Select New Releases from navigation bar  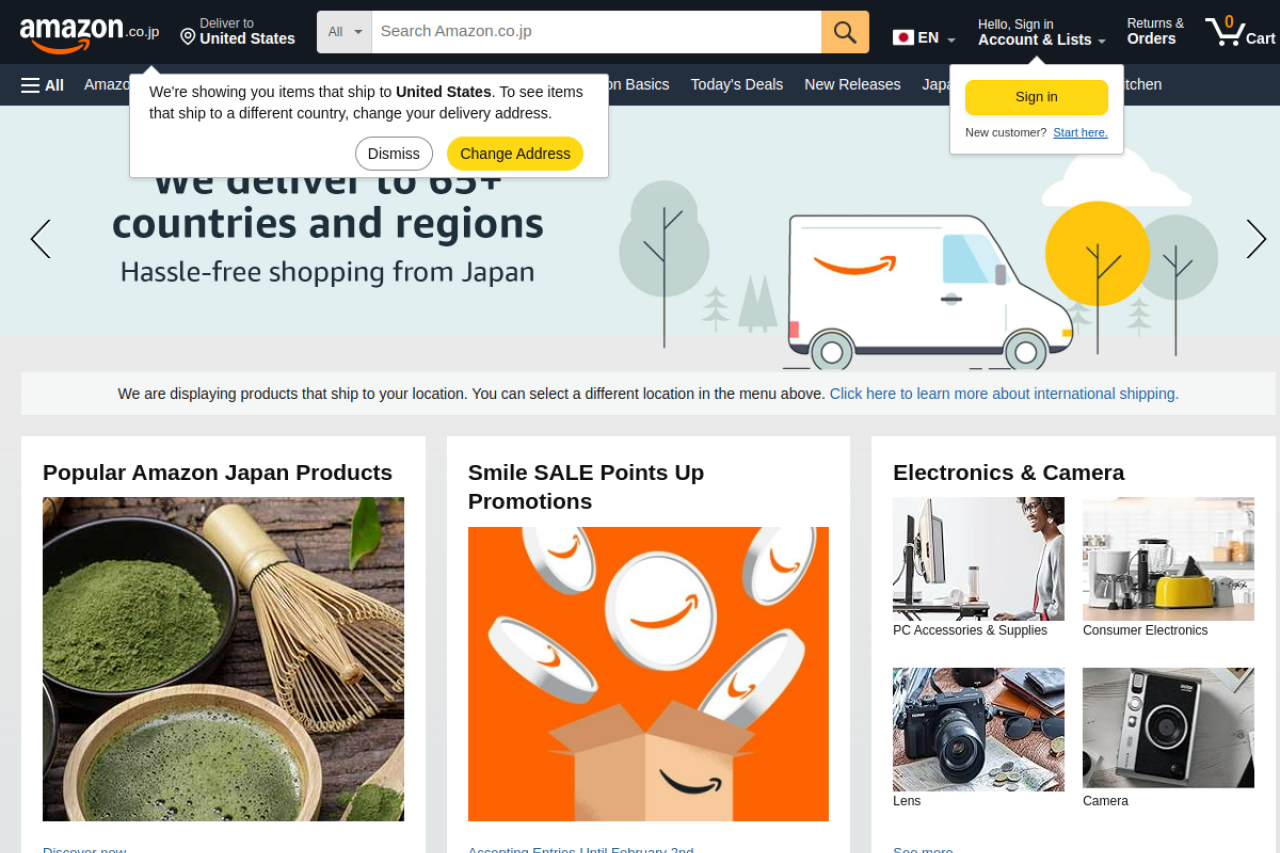[x=852, y=85]
